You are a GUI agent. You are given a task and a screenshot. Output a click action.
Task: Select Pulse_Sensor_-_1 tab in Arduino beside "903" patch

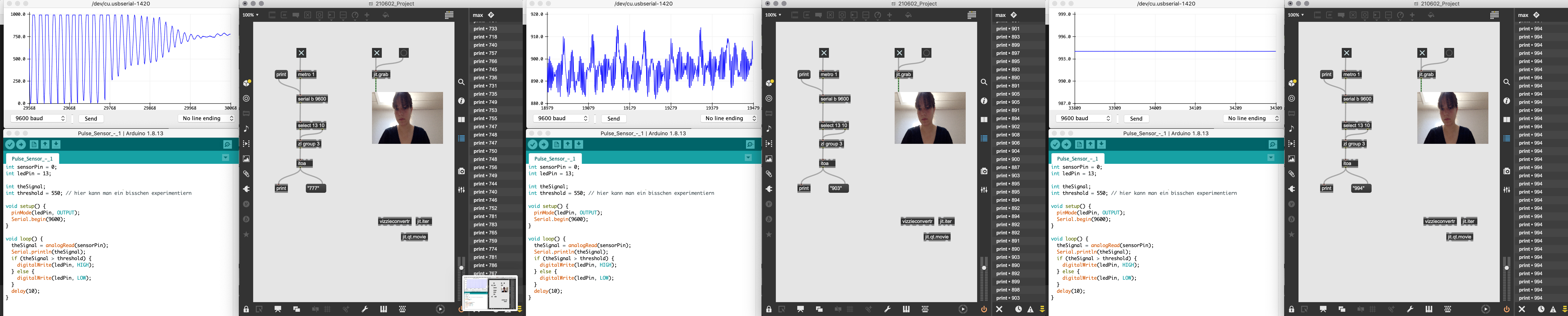[x=555, y=159]
